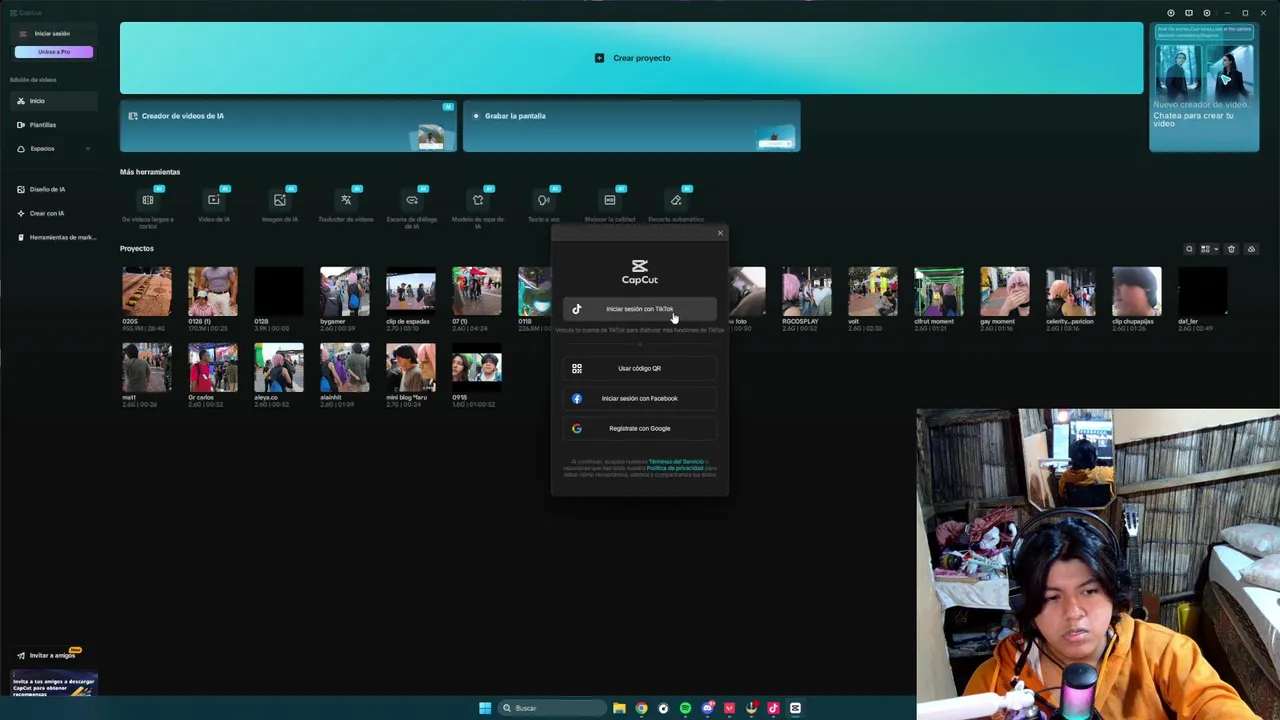
Task: Click Invitar a amigos
Action: tap(52, 656)
